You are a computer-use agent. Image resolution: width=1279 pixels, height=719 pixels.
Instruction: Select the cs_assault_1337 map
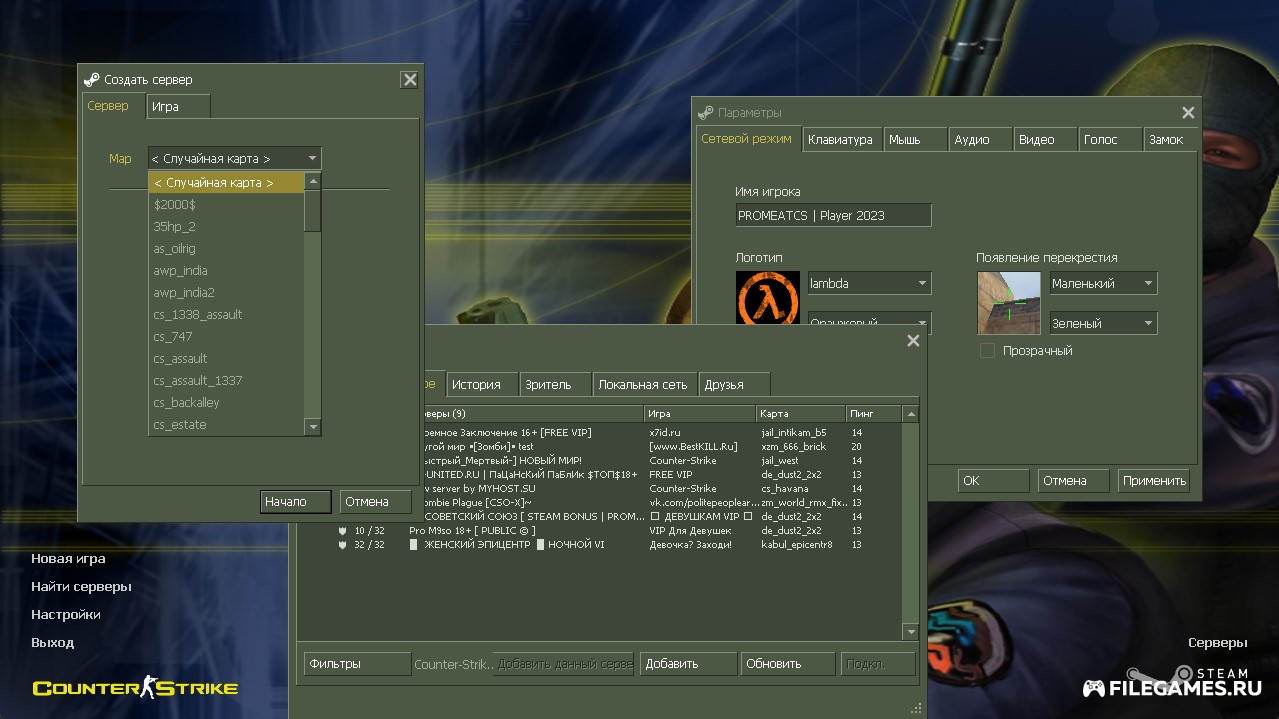[227, 381]
